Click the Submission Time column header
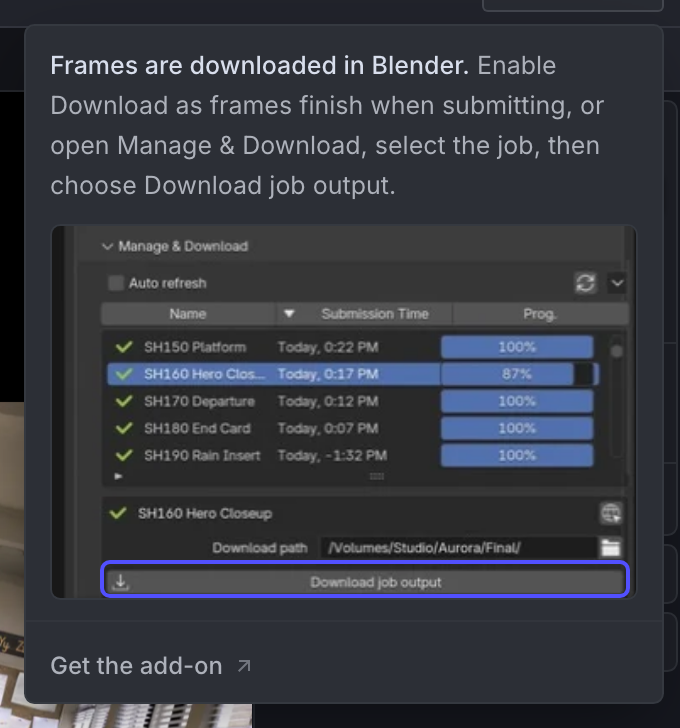This screenshot has height=728, width=680. pyautogui.click(x=375, y=314)
